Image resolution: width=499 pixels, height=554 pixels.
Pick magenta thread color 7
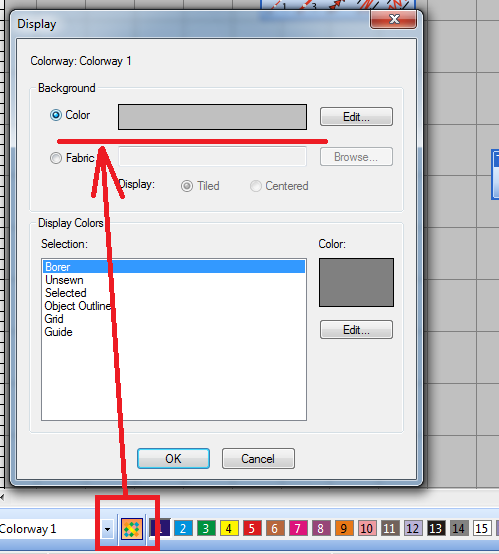tap(298, 529)
